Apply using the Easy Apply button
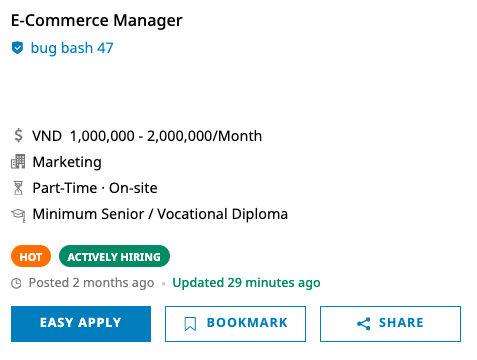The height and width of the screenshot is (360, 477). 81,324
